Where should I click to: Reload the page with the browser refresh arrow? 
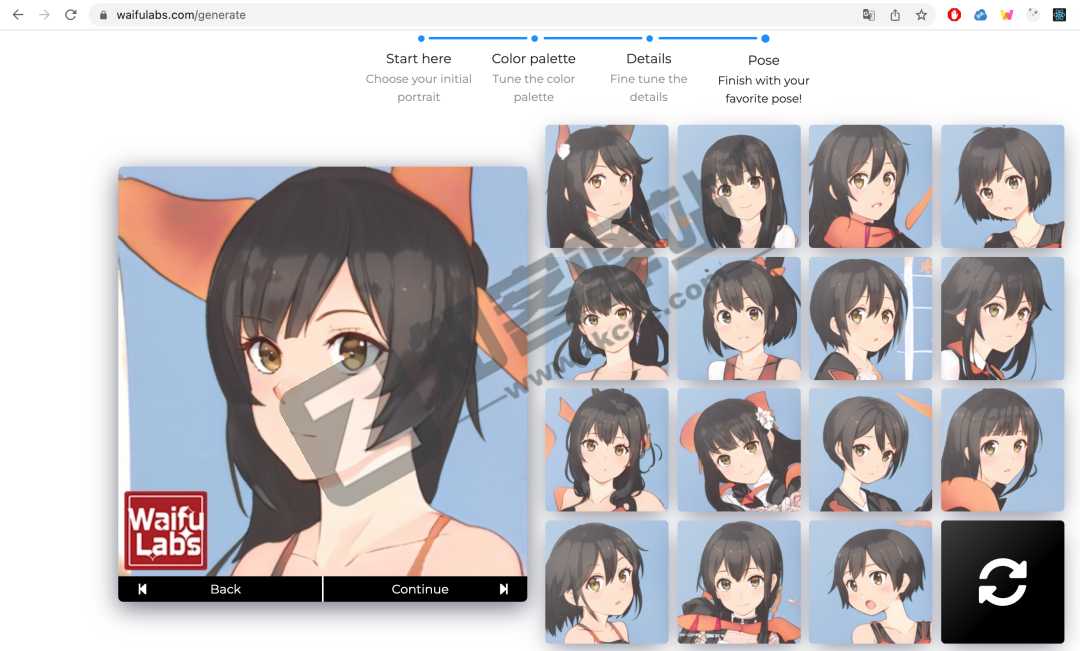tap(69, 14)
